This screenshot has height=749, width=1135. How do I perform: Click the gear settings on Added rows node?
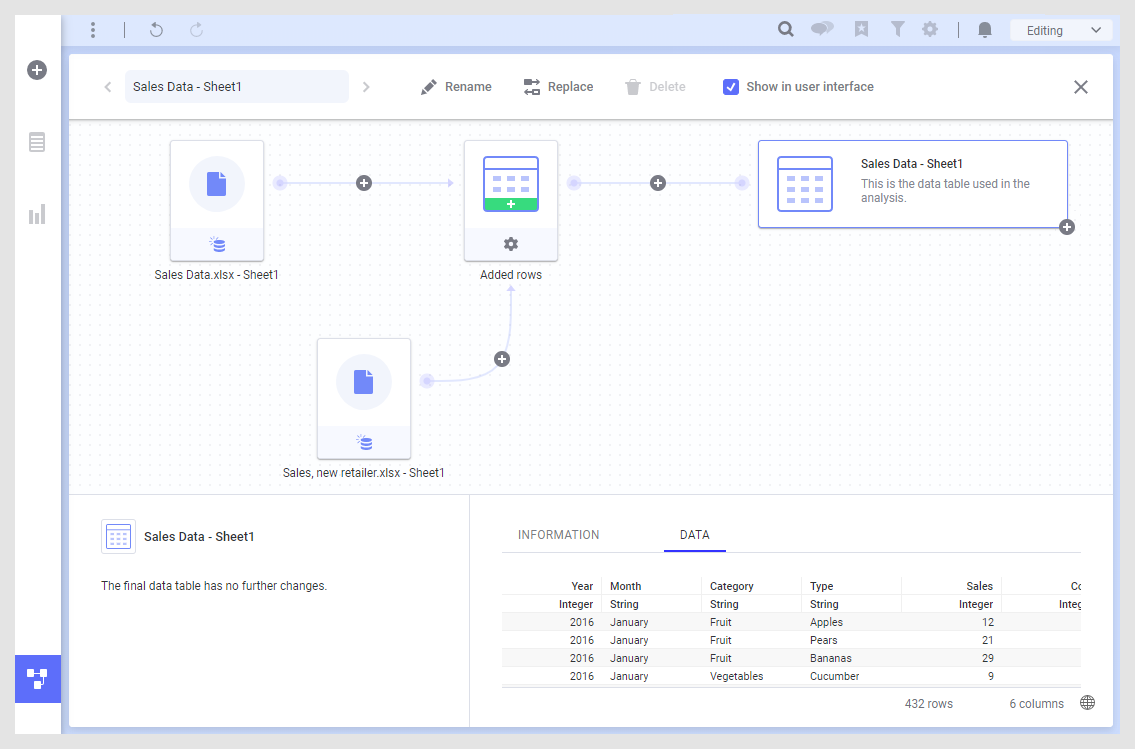click(x=511, y=244)
